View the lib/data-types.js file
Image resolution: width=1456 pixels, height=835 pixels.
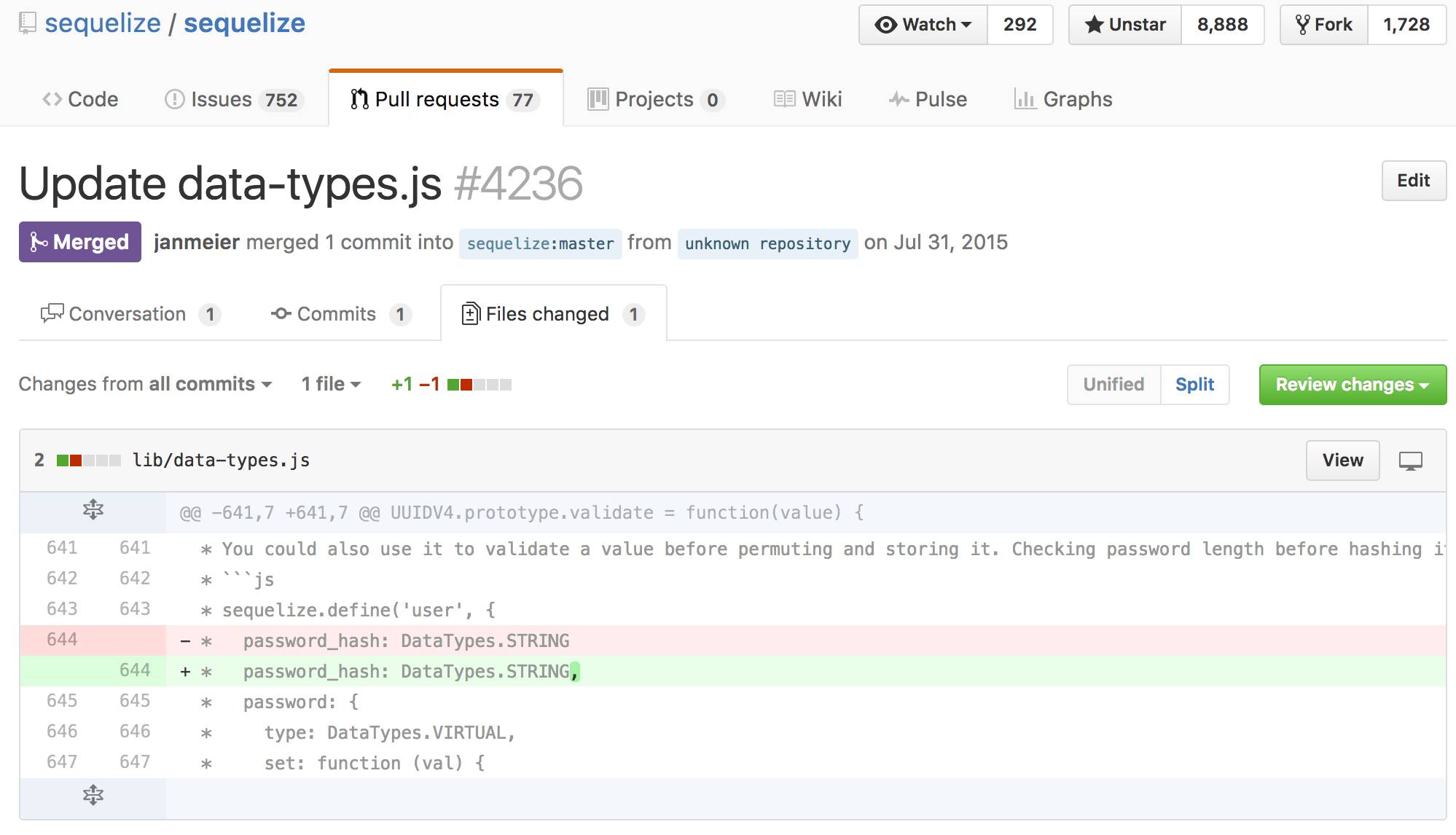coord(1342,460)
